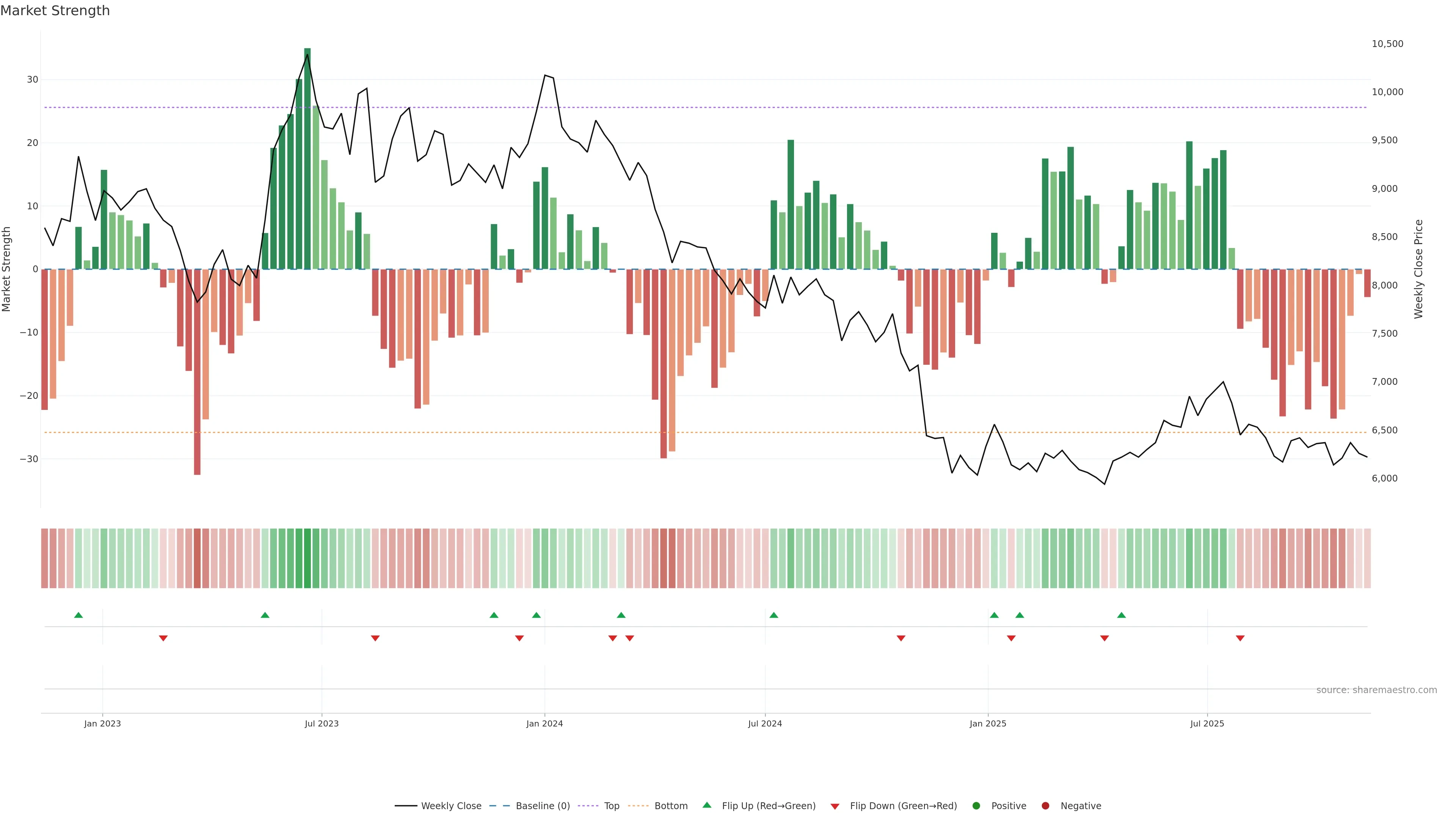Click the red Flip Down triangle legend icon
The width and height of the screenshot is (1456, 819).
pyautogui.click(x=835, y=806)
